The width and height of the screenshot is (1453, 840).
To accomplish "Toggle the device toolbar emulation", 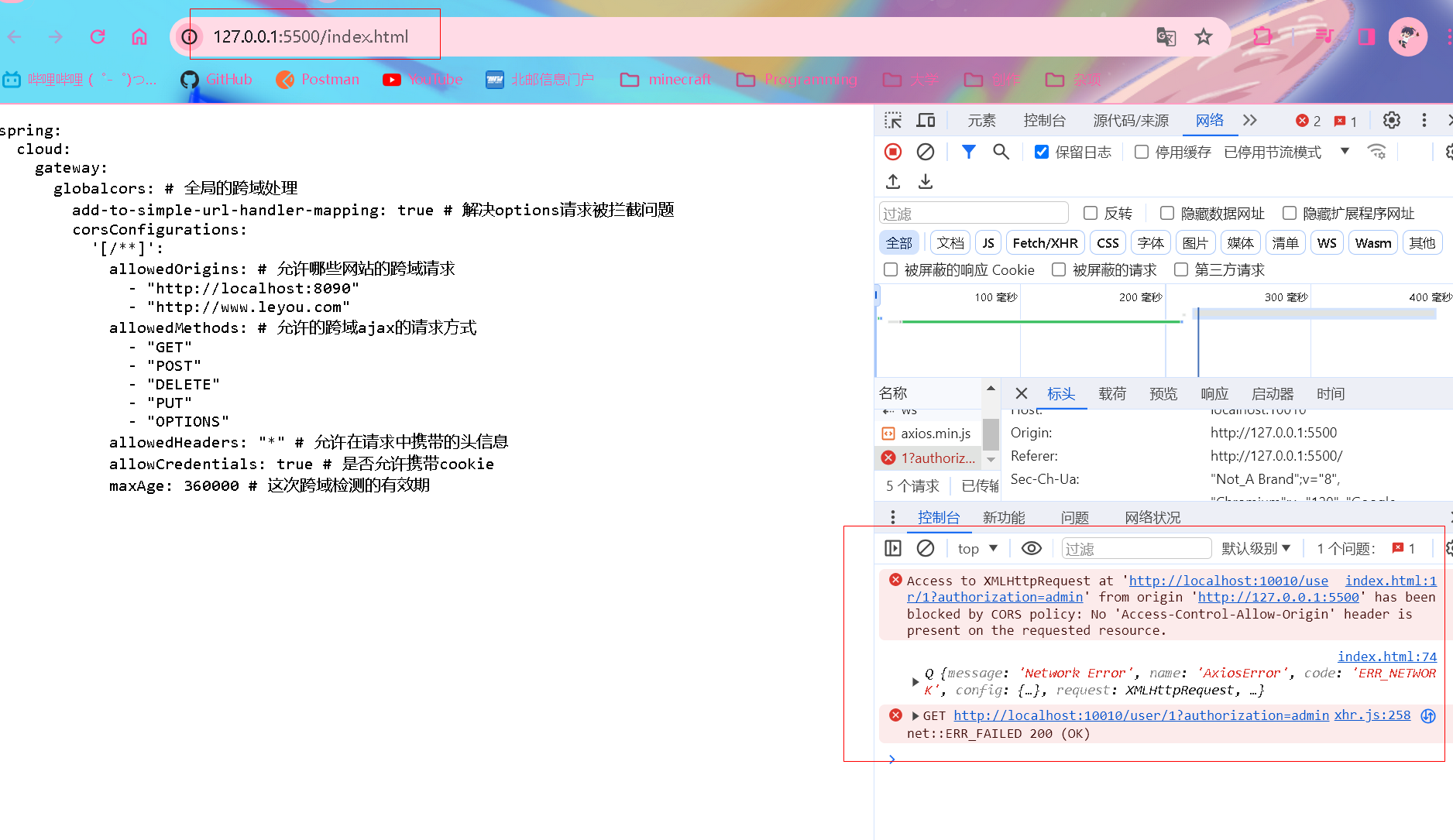I will click(926, 121).
